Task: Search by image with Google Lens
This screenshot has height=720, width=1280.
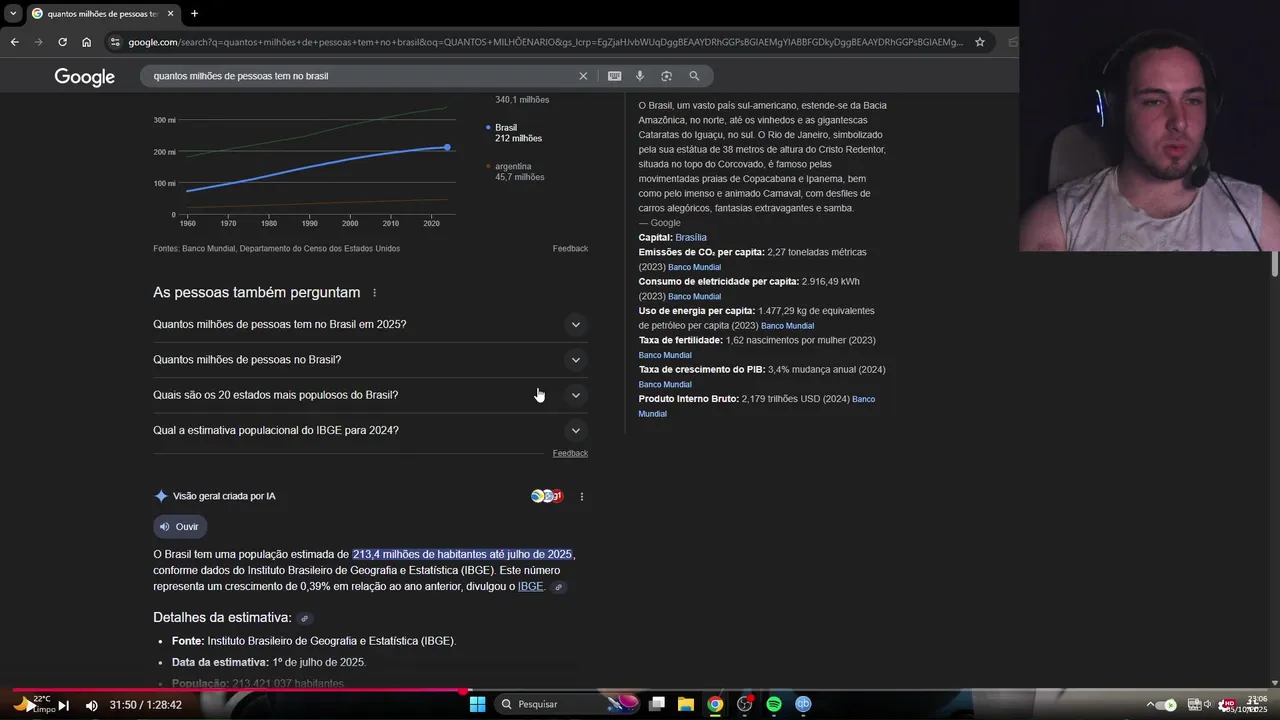Action: click(x=666, y=76)
